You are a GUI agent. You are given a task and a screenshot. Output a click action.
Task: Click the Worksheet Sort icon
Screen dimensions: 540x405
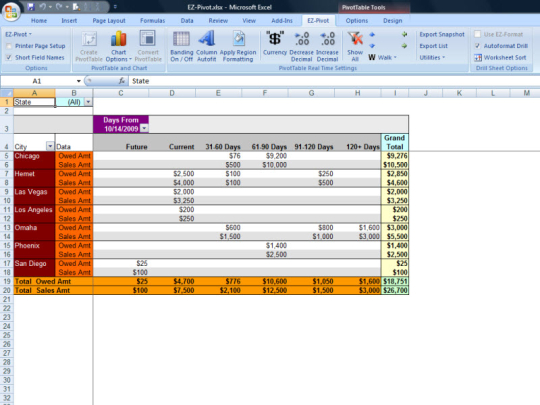pyautogui.click(x=478, y=58)
